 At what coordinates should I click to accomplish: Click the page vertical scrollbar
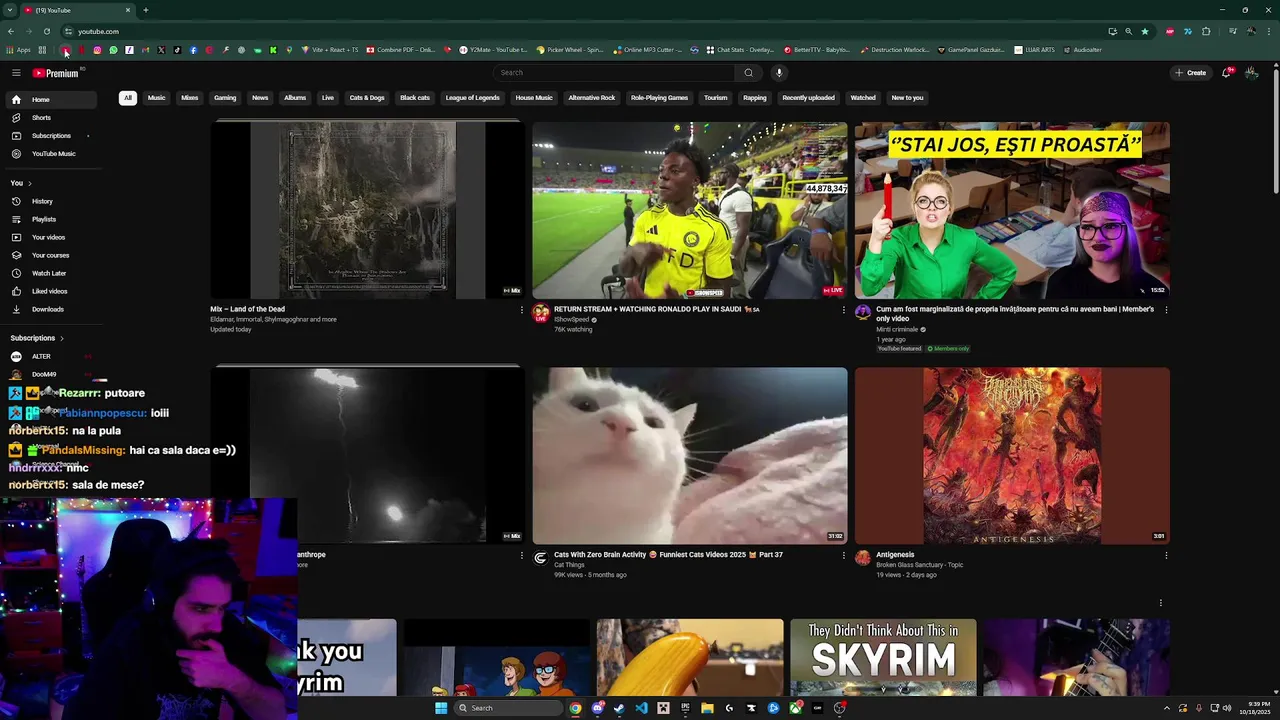[1275, 130]
